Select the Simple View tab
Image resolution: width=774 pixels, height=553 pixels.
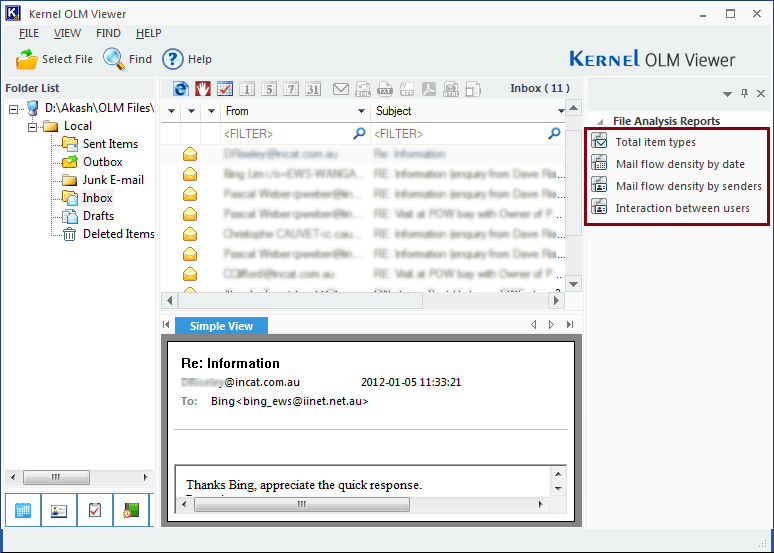(222, 326)
